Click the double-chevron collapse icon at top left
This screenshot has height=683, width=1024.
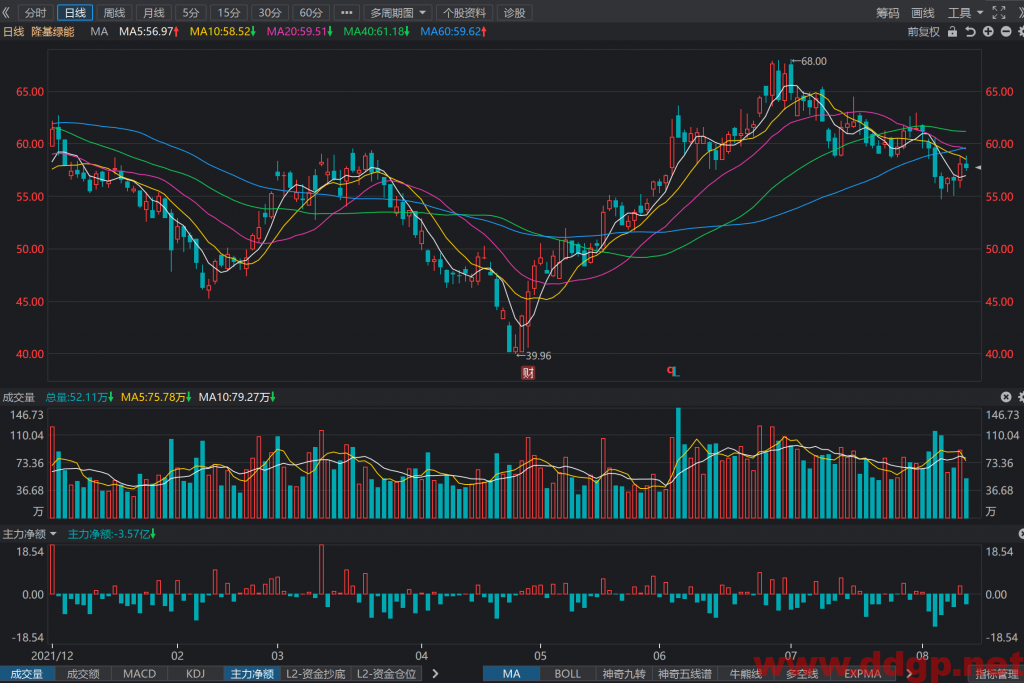pyautogui.click(x=6, y=12)
